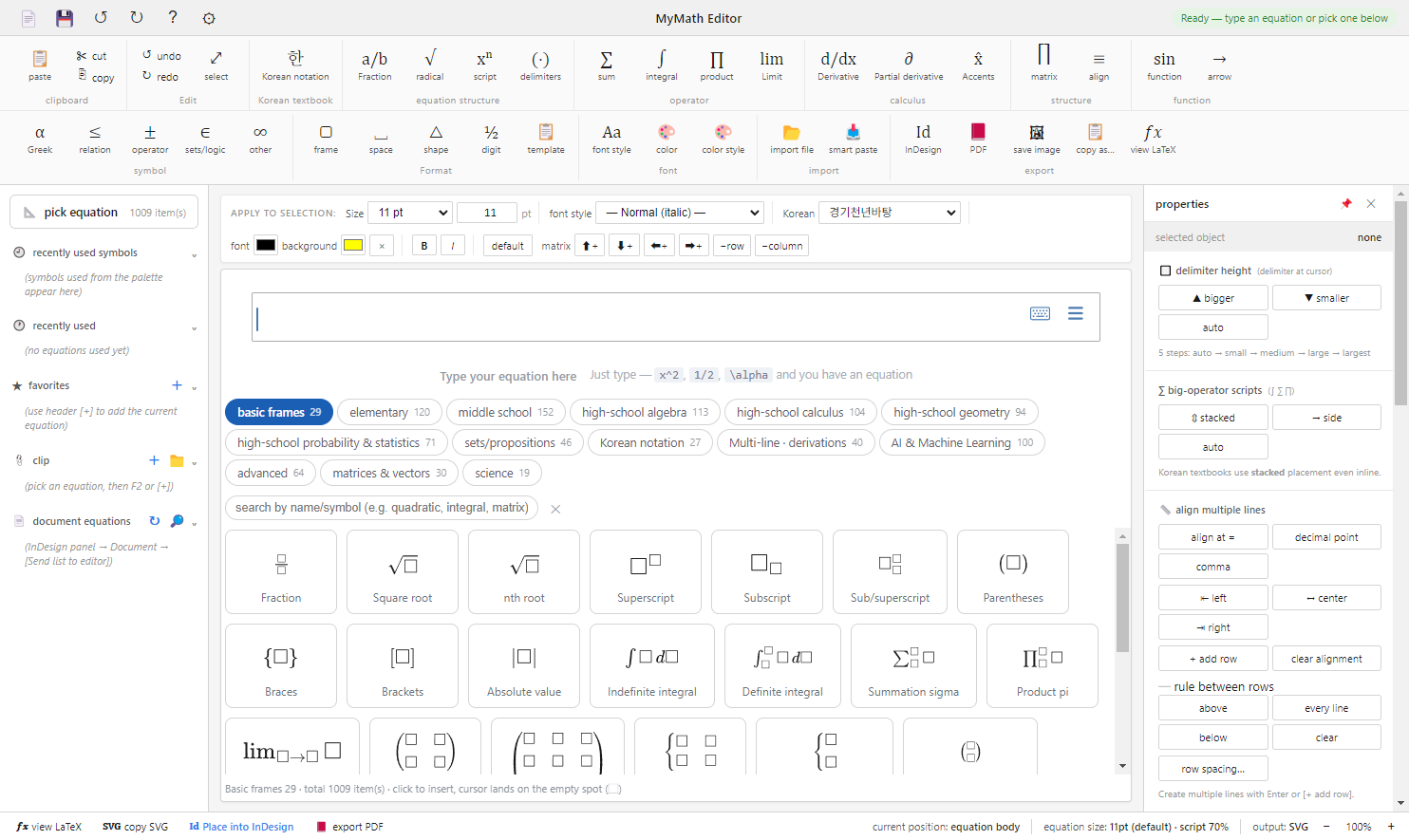Toggle bold B formatting button

point(424,246)
